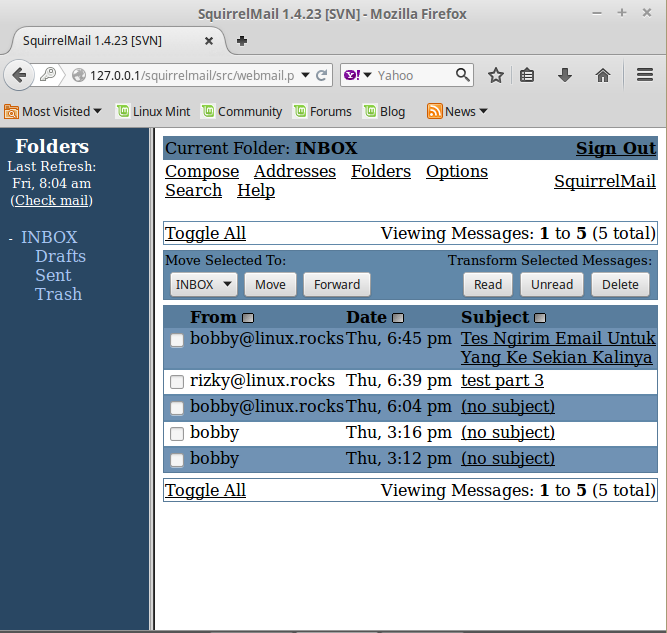Image resolution: width=667 pixels, height=633 pixels.
Task: Open the Drafts folder
Action: click(x=60, y=256)
